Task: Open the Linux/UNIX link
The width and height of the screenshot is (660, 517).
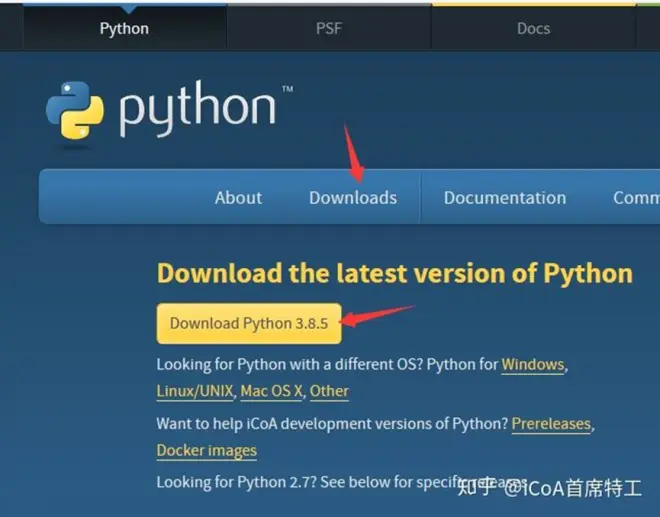Action: (194, 391)
